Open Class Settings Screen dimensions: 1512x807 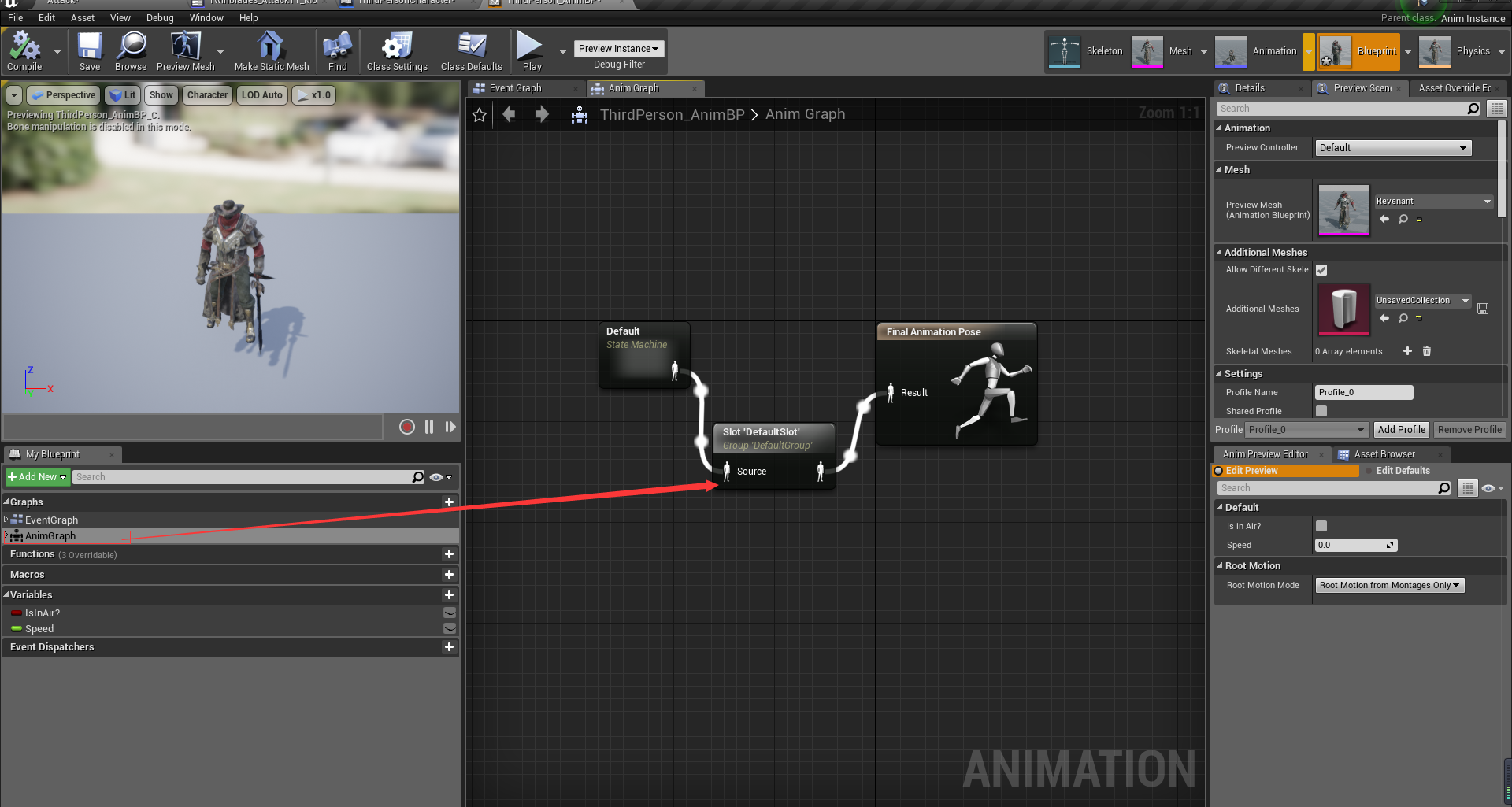pyautogui.click(x=397, y=52)
